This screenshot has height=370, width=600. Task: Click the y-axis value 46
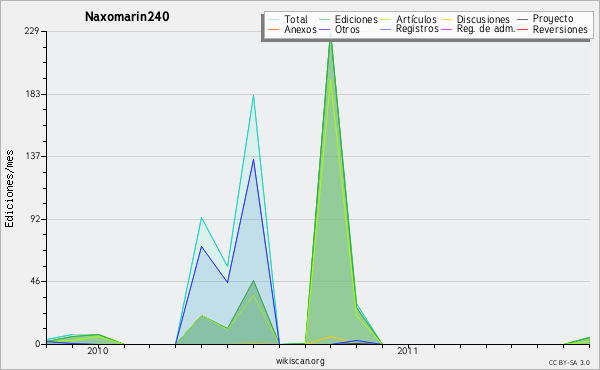(34, 281)
